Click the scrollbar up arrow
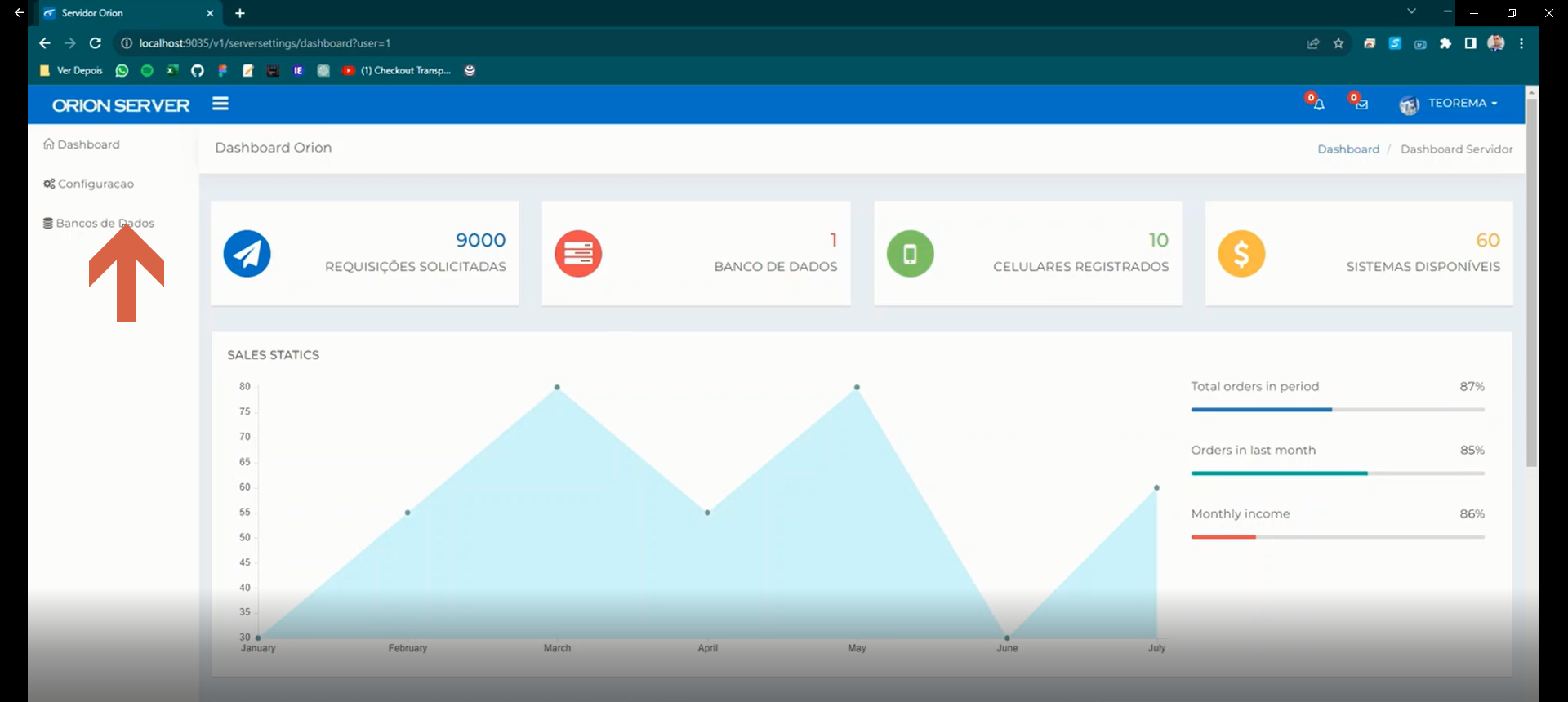The image size is (1568, 702). click(x=1532, y=92)
